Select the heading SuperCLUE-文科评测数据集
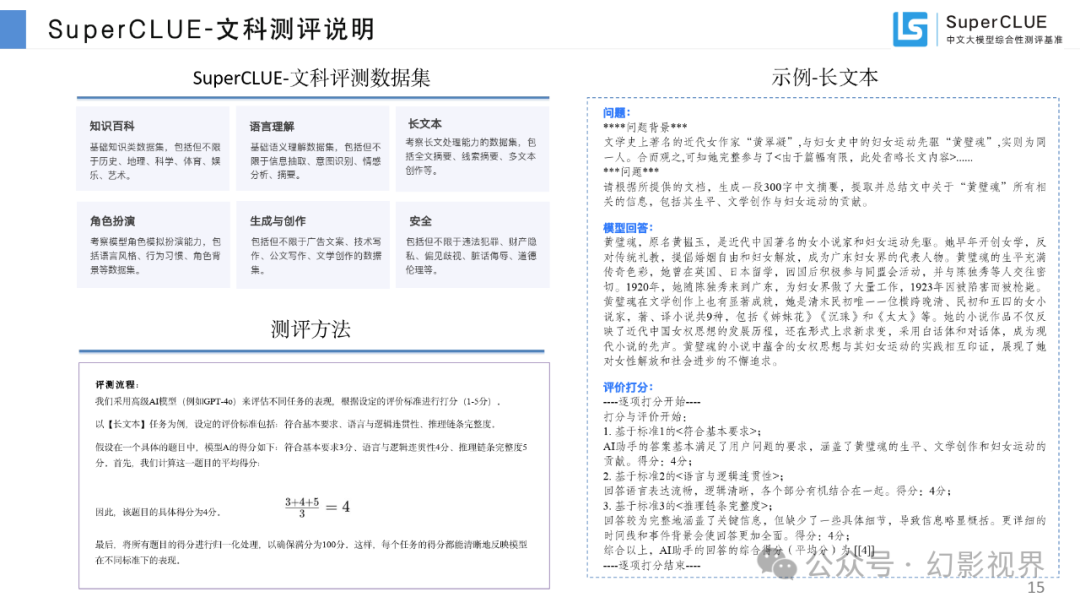The image size is (1080, 608). (311, 78)
